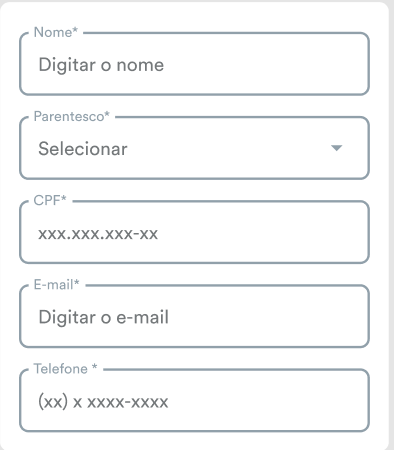Click the 'Digitar o e-mail' placeholder
394x450 pixels.
click(x=104, y=317)
